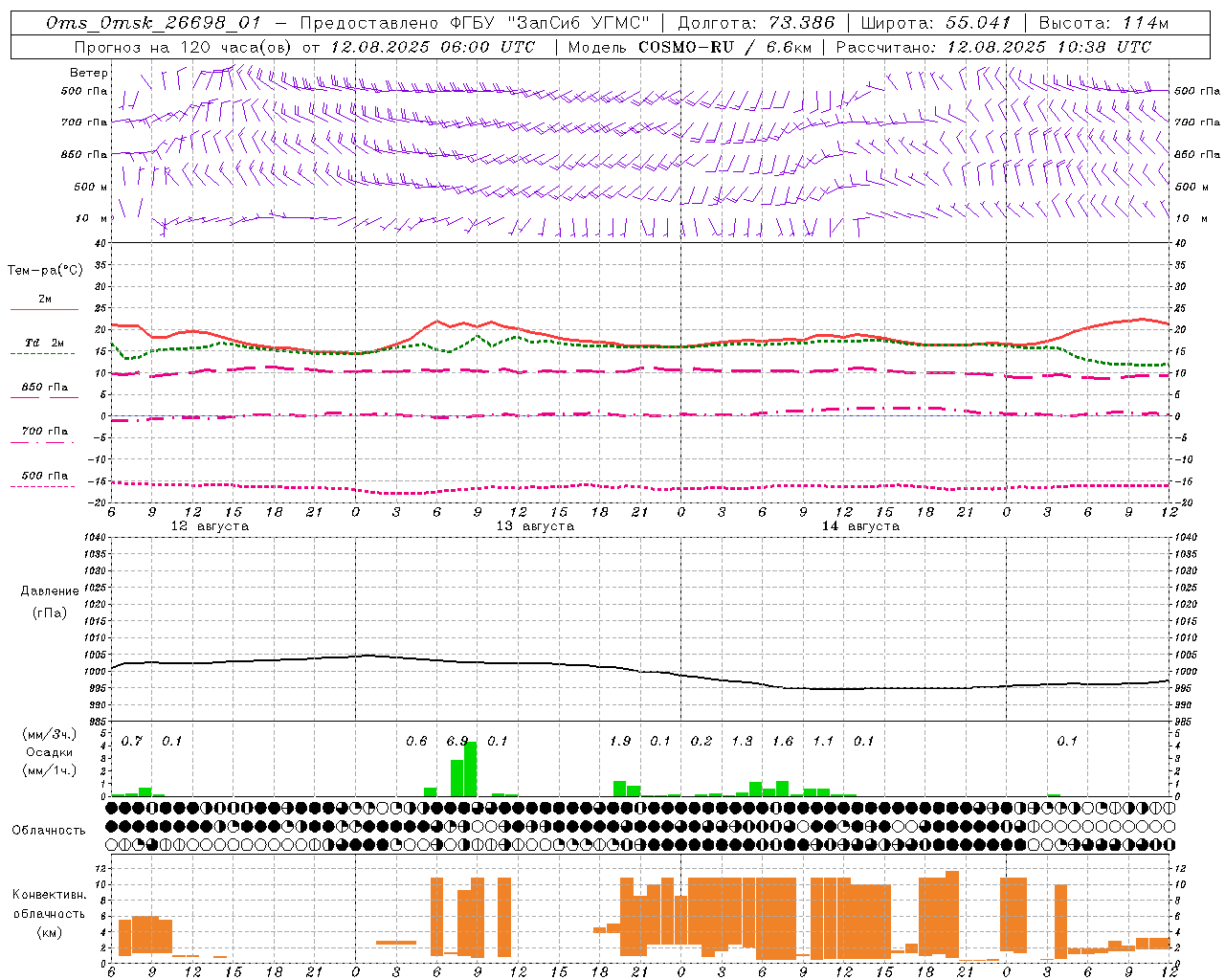Click the precipitation value 1.9
The height and width of the screenshot is (980, 1225).
click(620, 741)
